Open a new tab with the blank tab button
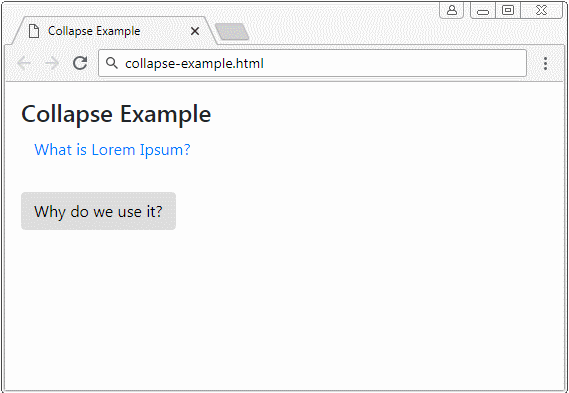 232,32
